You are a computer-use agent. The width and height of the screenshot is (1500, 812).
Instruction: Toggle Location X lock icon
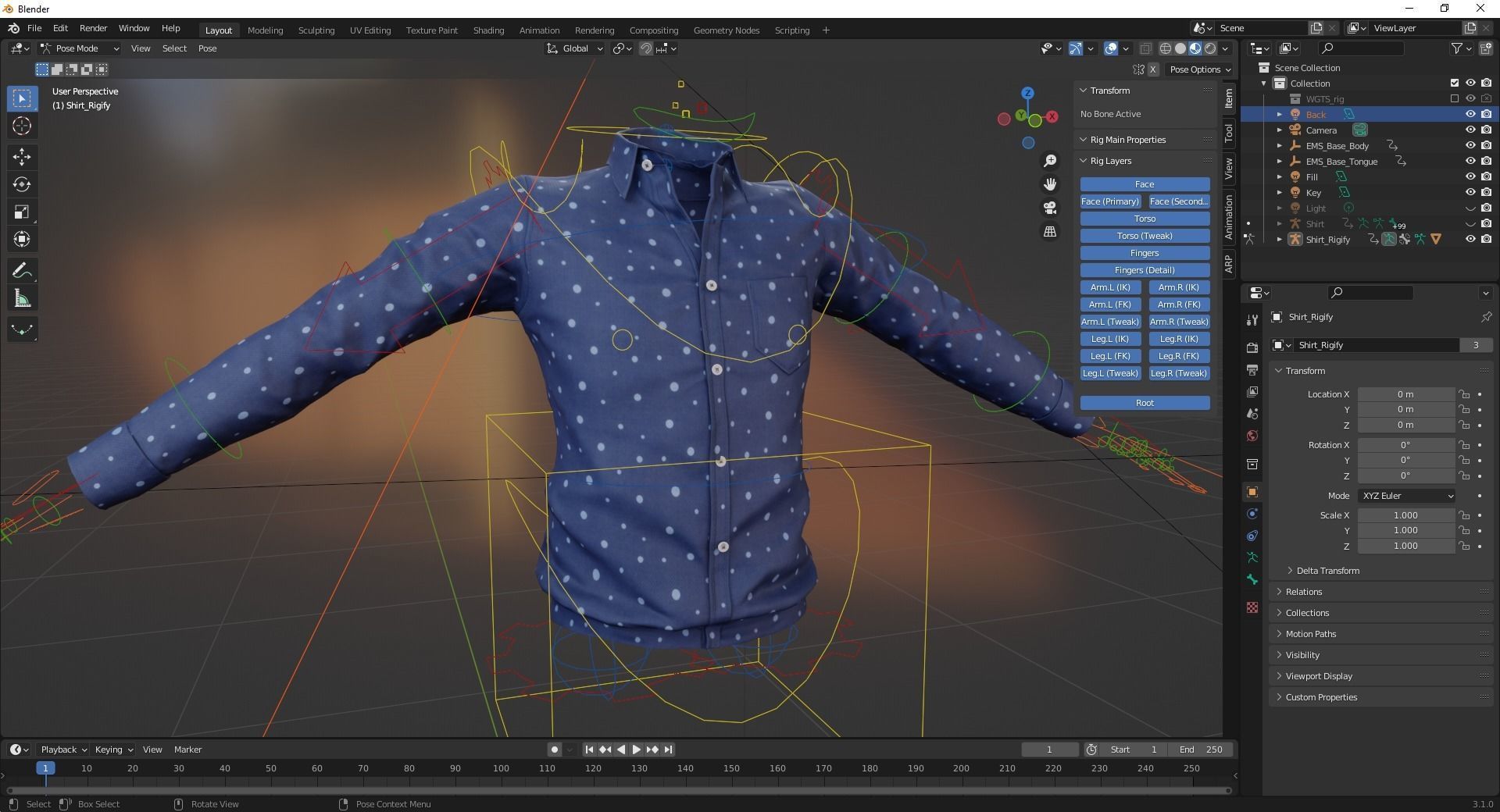click(x=1464, y=394)
